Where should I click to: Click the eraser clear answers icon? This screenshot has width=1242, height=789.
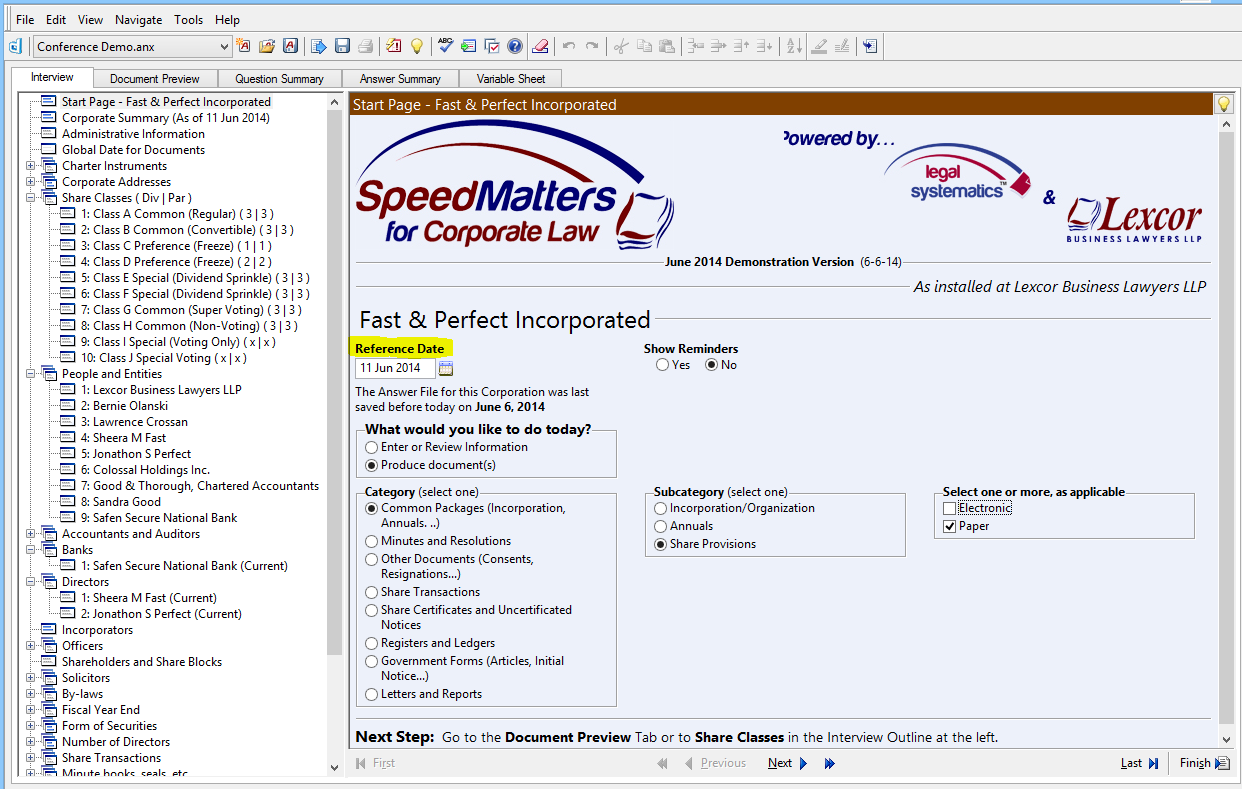point(540,46)
